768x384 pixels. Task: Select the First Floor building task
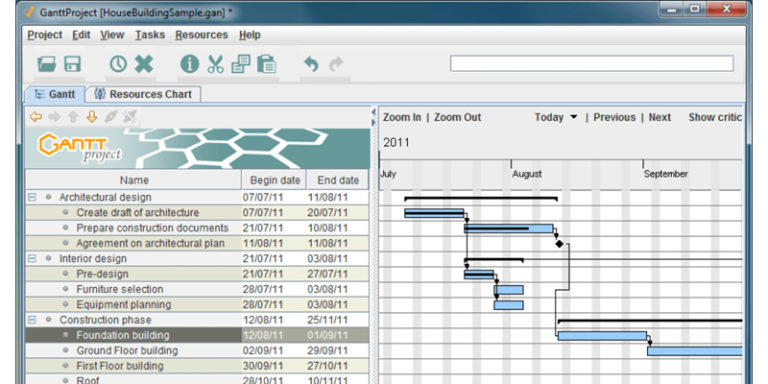pos(120,366)
